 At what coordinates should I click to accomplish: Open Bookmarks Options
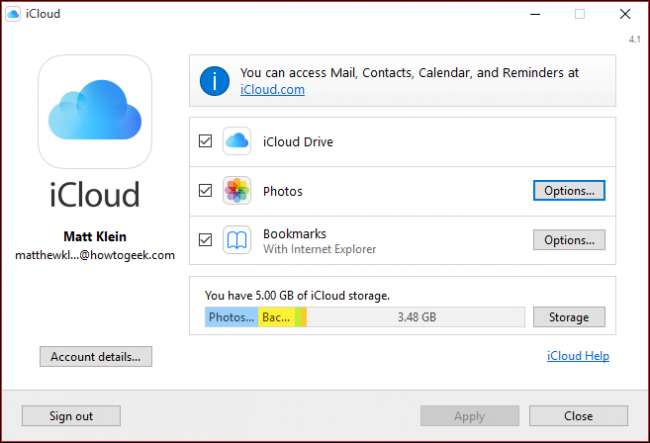(x=569, y=240)
